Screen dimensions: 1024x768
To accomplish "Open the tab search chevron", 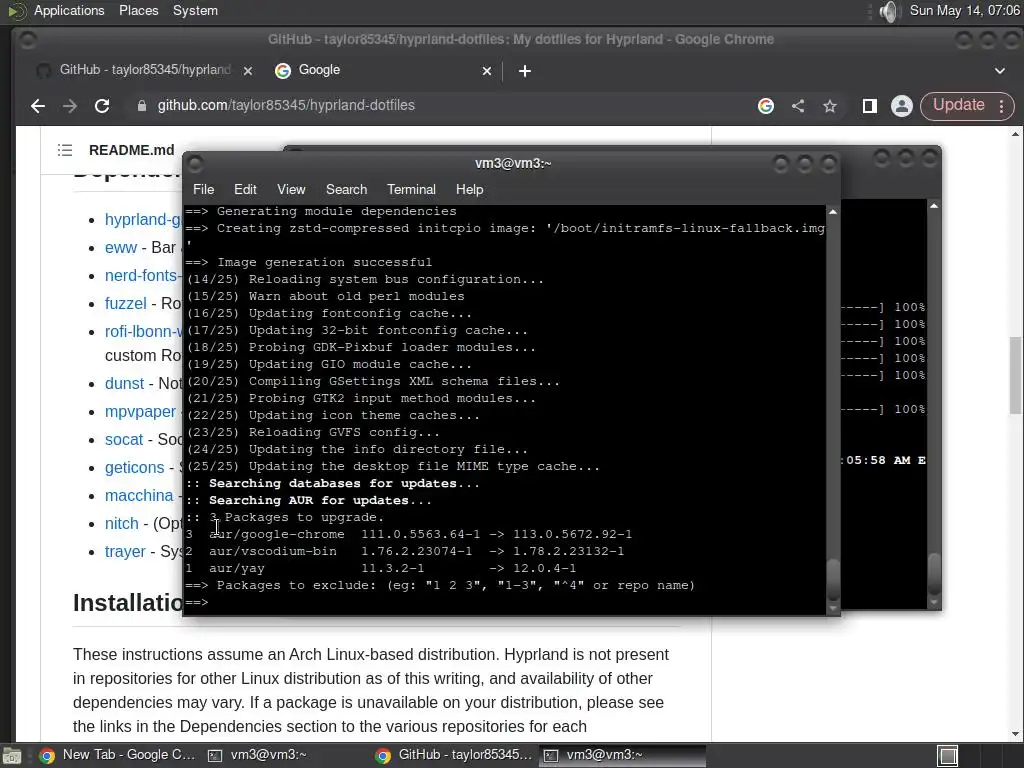I will [1000, 71].
